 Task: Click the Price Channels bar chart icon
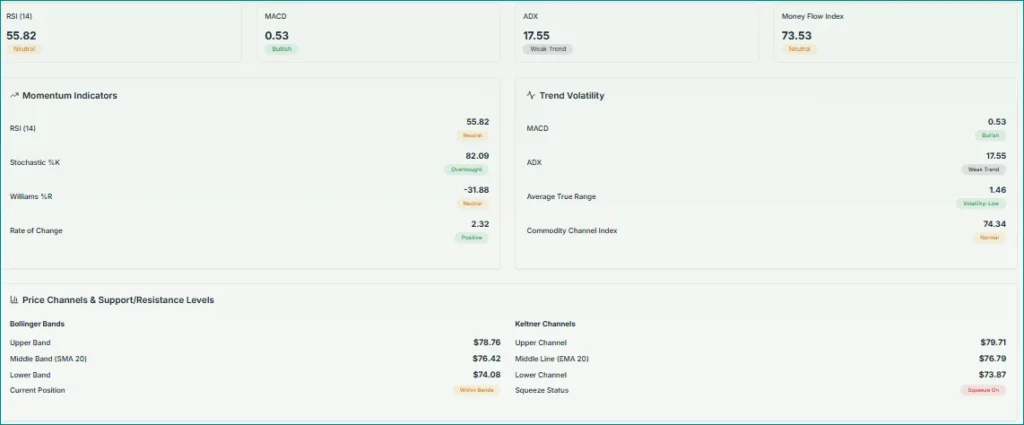click(15, 300)
